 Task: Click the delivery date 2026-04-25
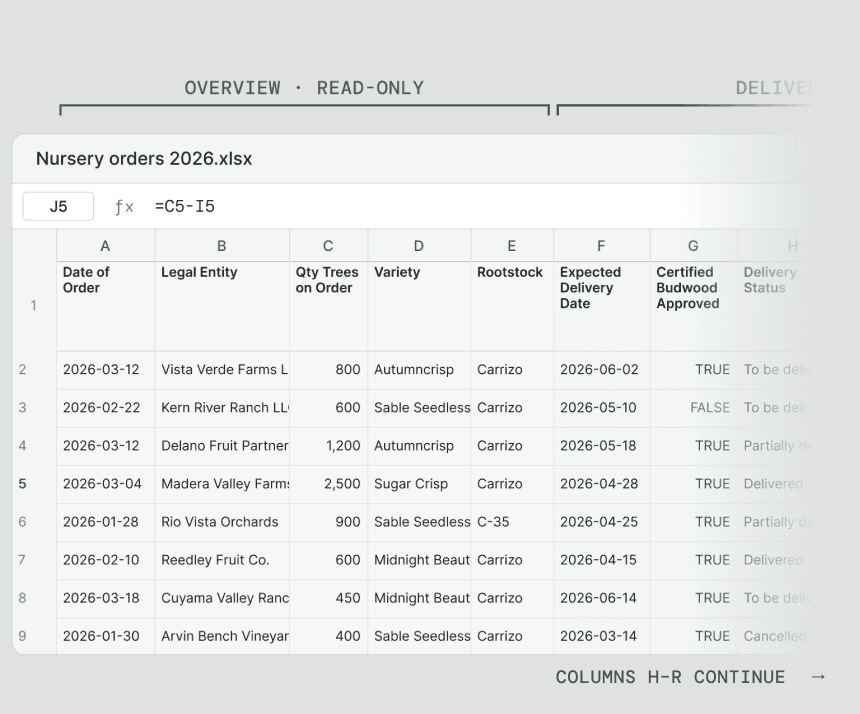pyautogui.click(x=602, y=522)
